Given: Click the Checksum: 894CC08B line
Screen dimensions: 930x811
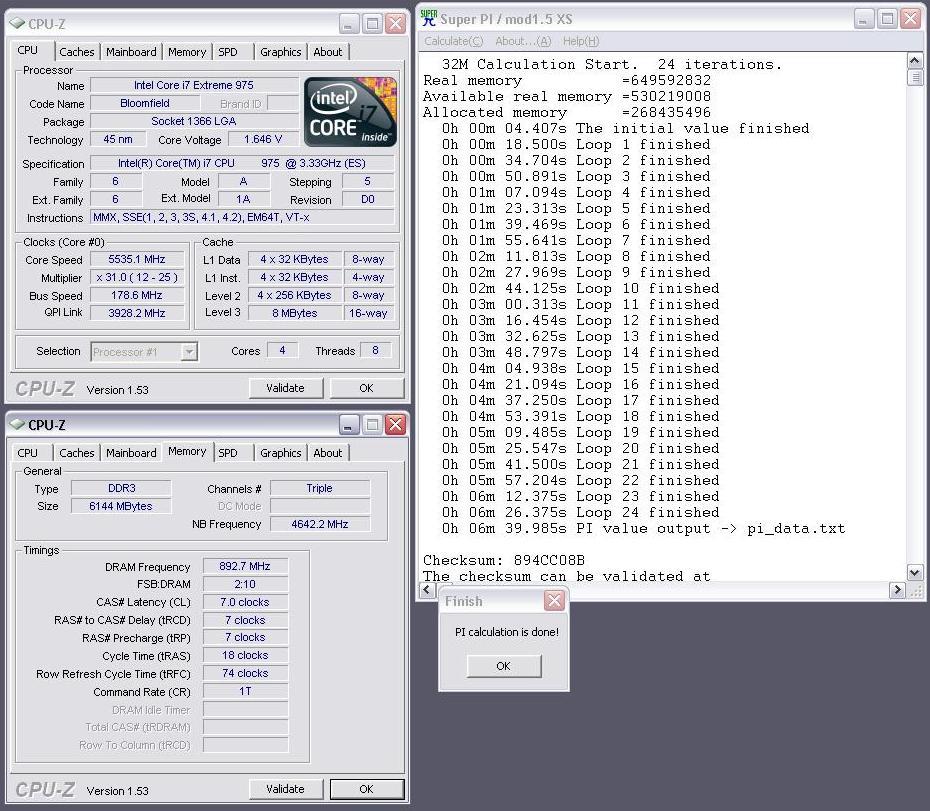Looking at the screenshot, I should click(x=504, y=560).
